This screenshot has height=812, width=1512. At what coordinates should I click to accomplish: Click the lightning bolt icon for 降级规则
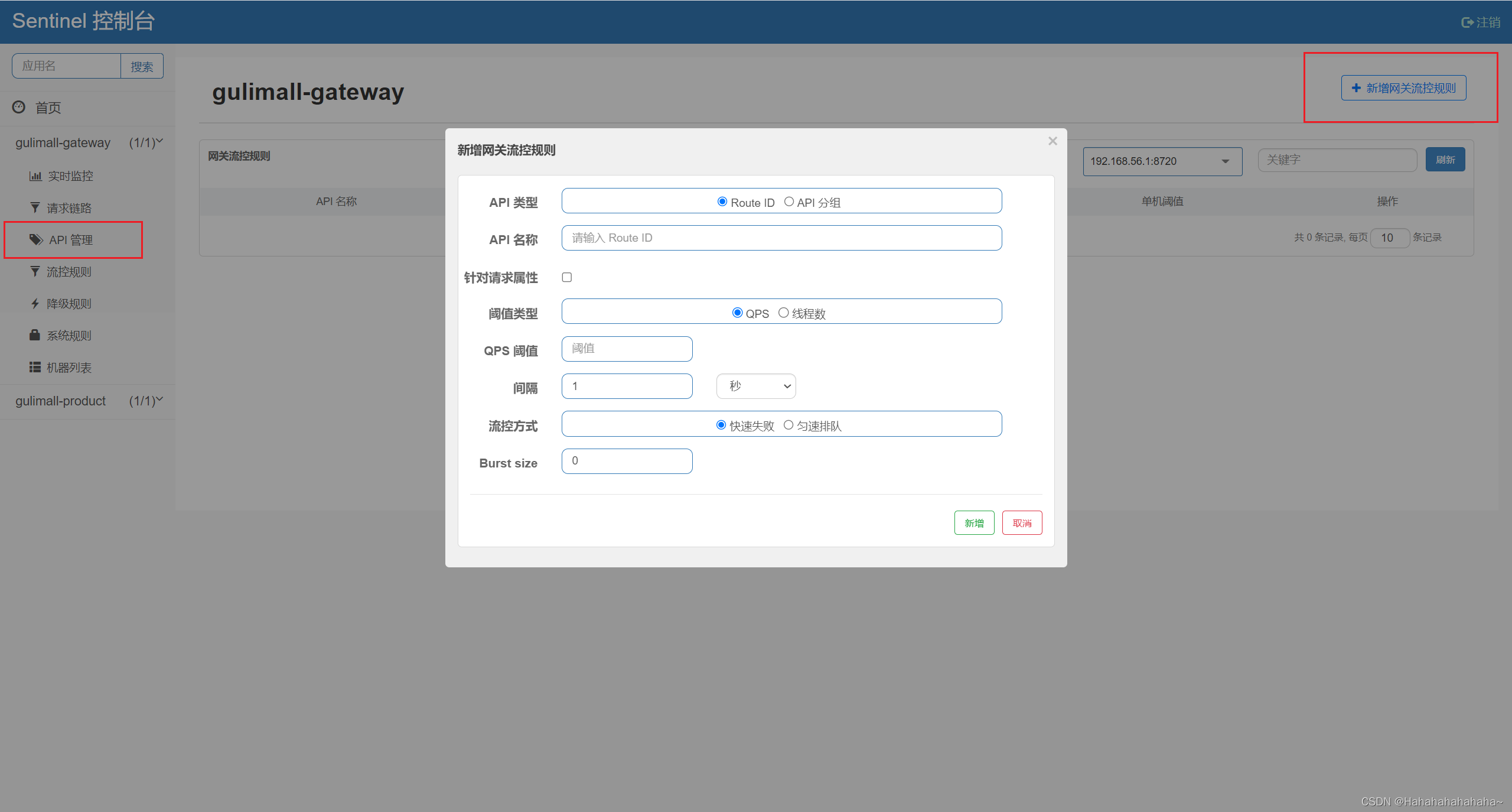click(35, 303)
